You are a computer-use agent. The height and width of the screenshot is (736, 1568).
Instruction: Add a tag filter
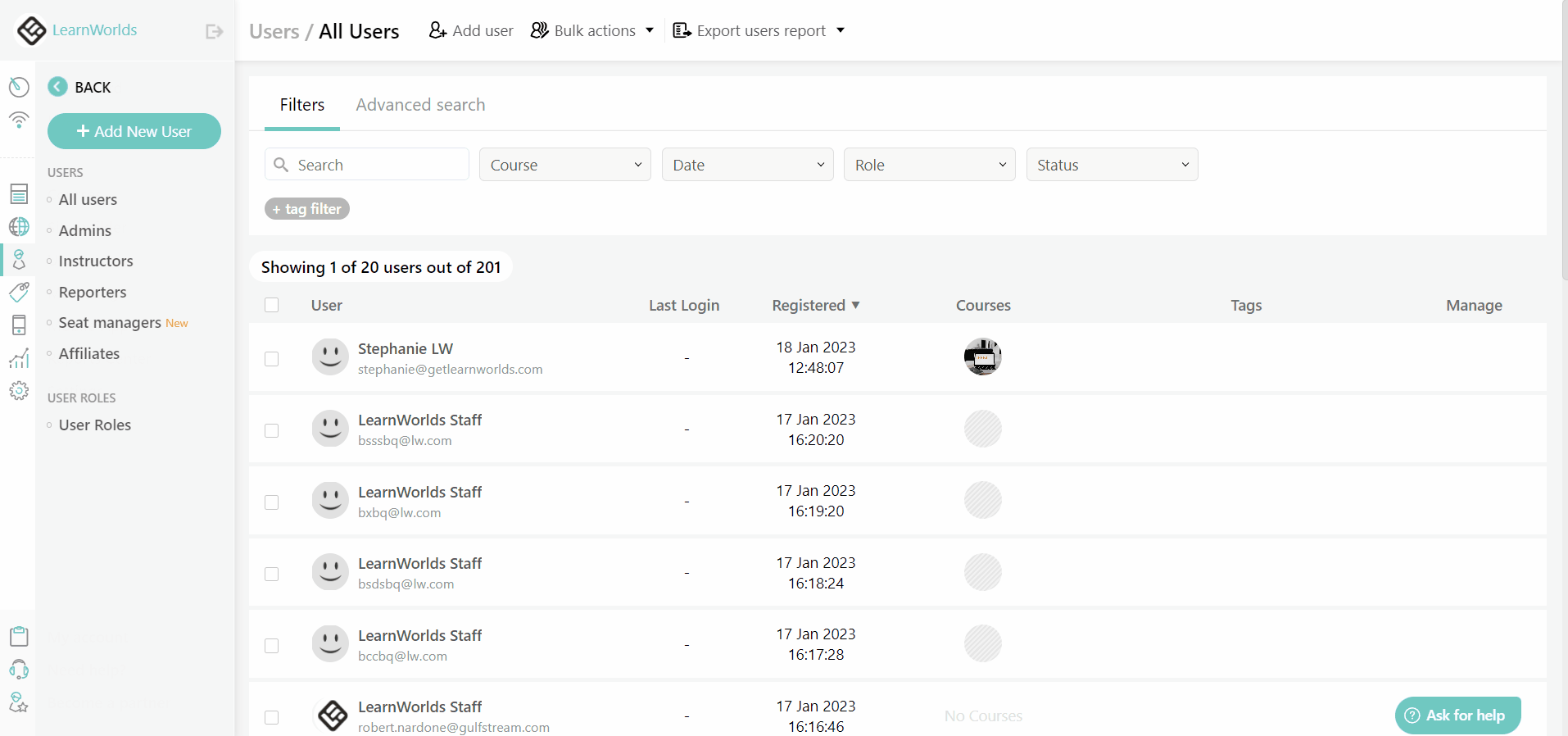point(307,209)
